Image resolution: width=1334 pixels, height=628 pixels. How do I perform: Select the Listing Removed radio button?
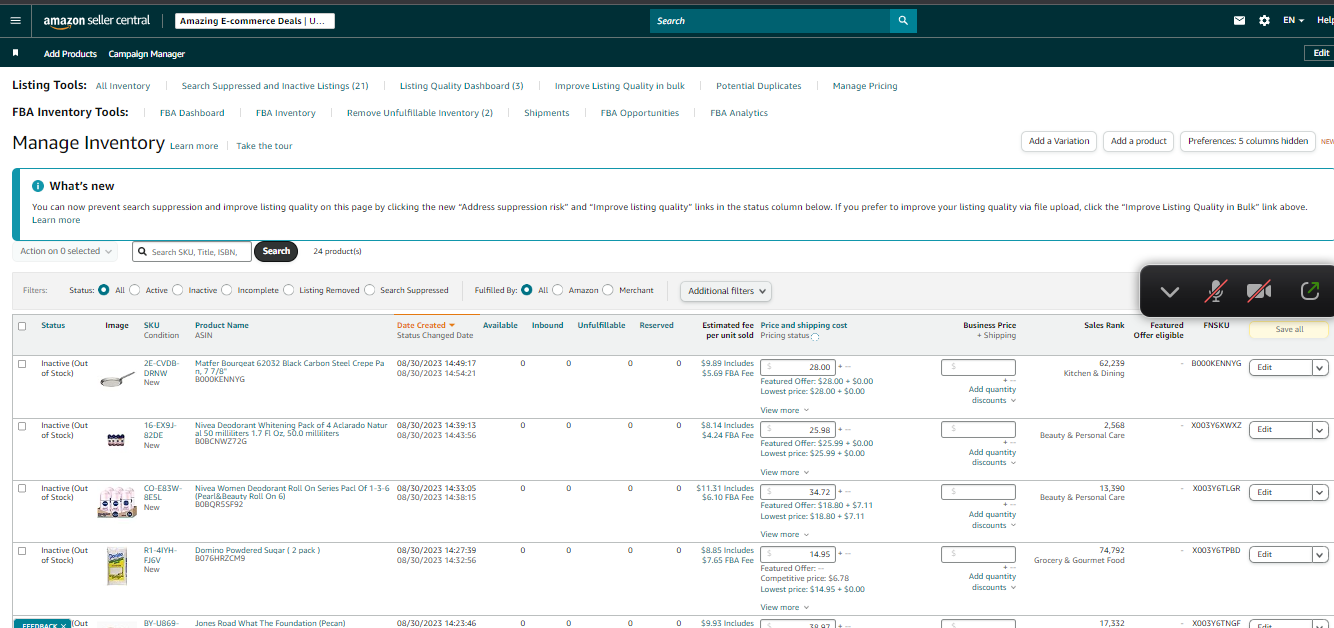click(x=289, y=290)
